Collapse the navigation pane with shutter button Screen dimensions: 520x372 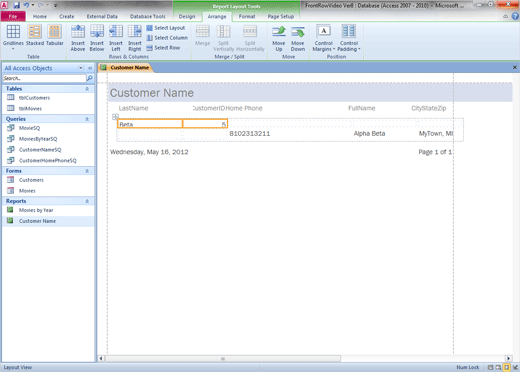point(90,68)
